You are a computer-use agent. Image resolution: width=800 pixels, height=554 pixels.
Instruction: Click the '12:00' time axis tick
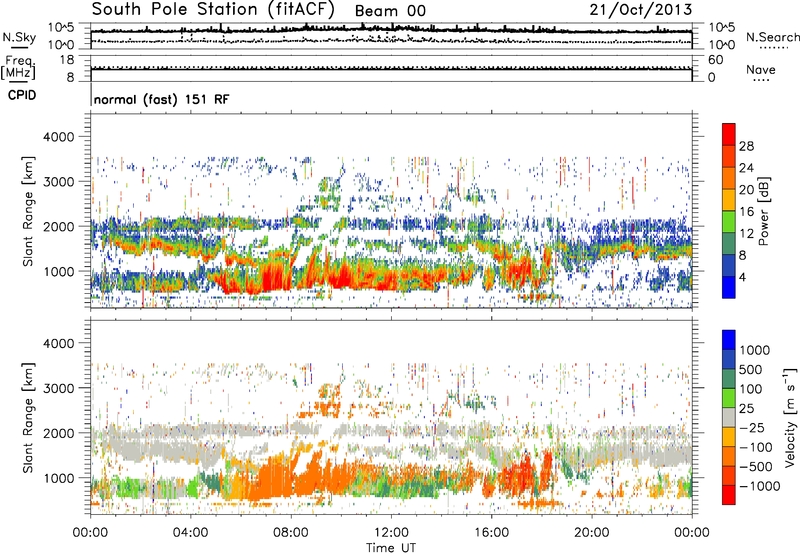click(x=391, y=533)
